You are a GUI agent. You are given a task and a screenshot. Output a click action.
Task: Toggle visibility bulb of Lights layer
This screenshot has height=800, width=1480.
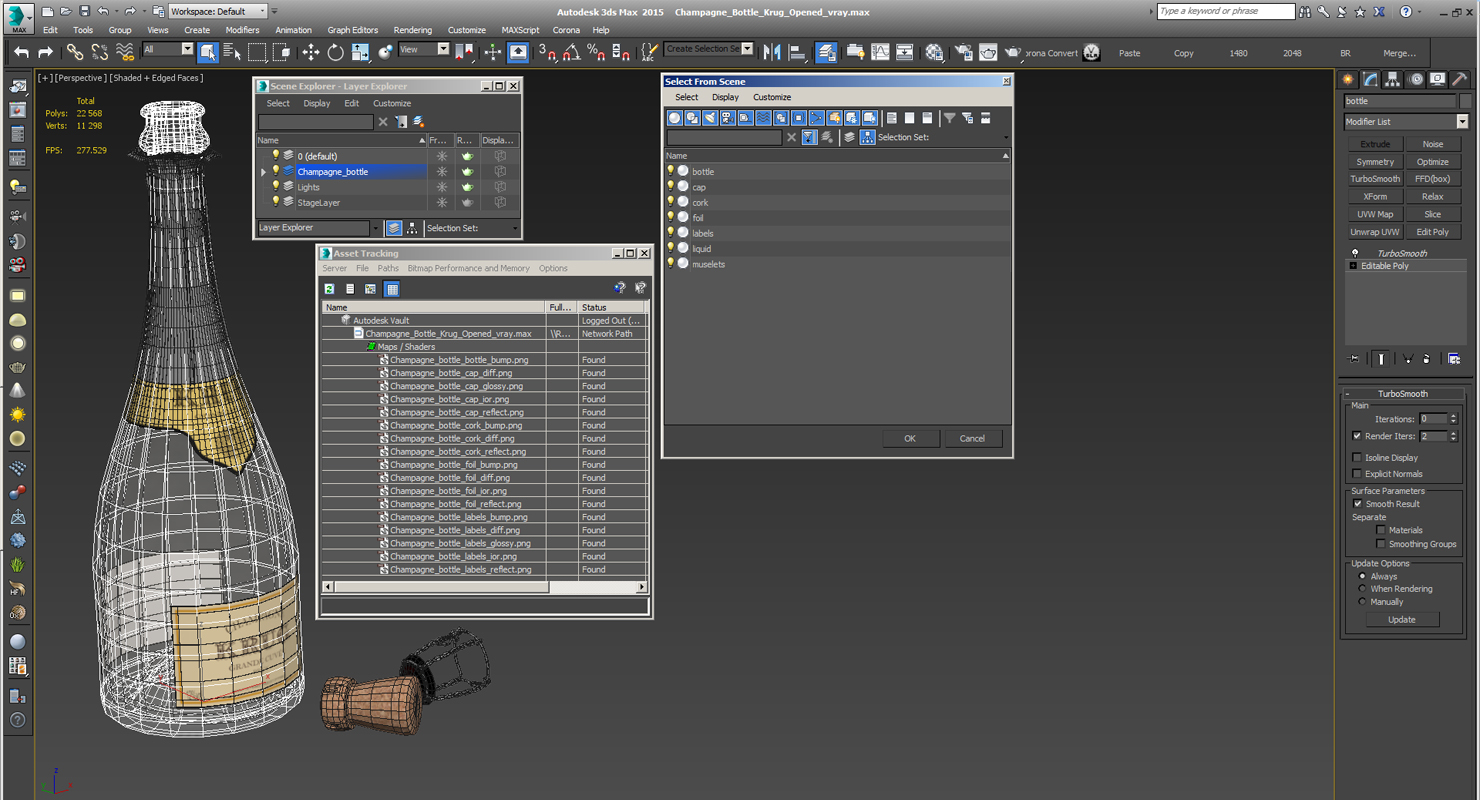pos(276,187)
